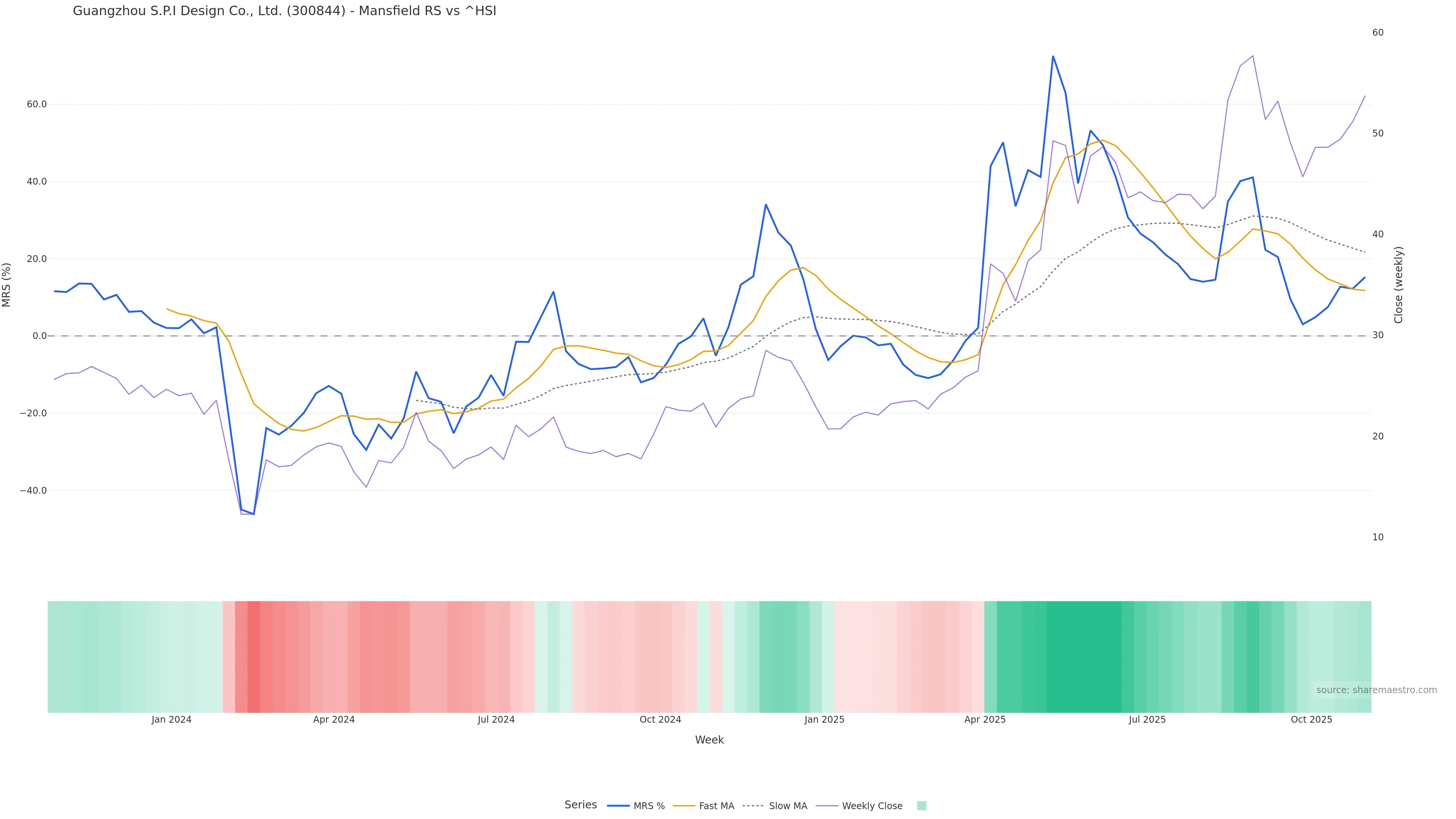
Task: Click the chart title text
Action: [x=284, y=11]
